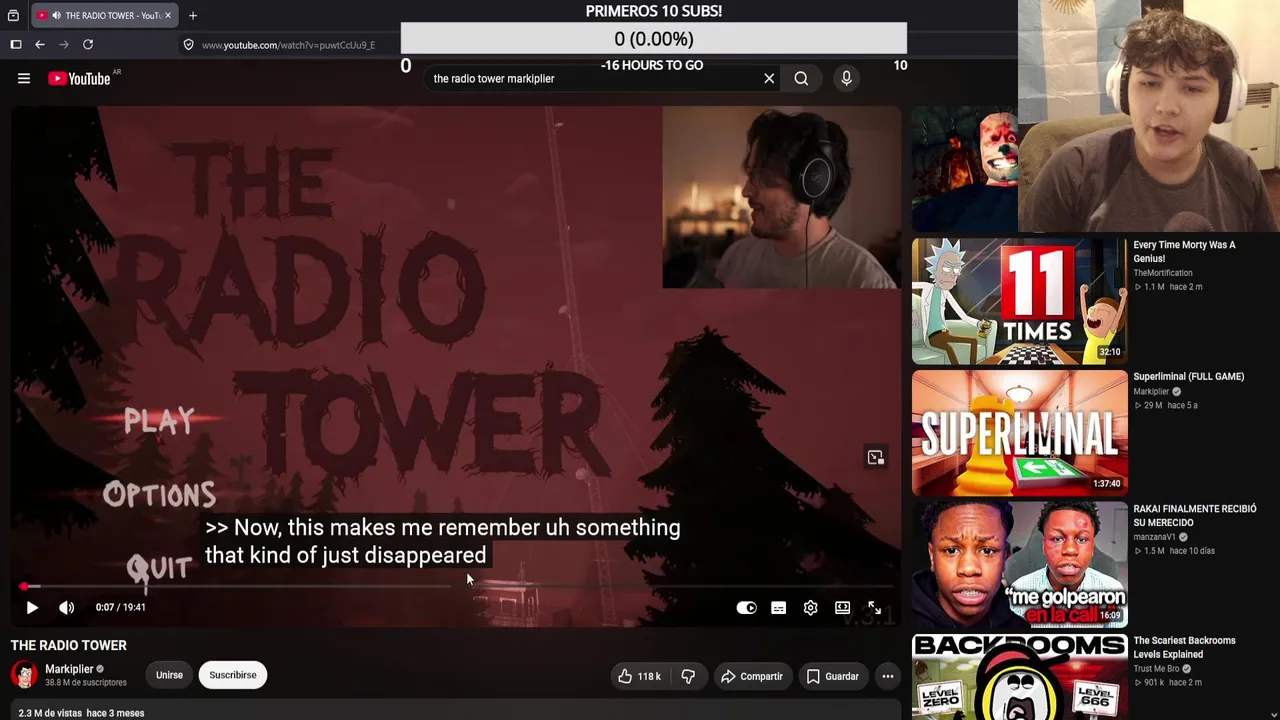Reload the YouTube page

[88, 45]
